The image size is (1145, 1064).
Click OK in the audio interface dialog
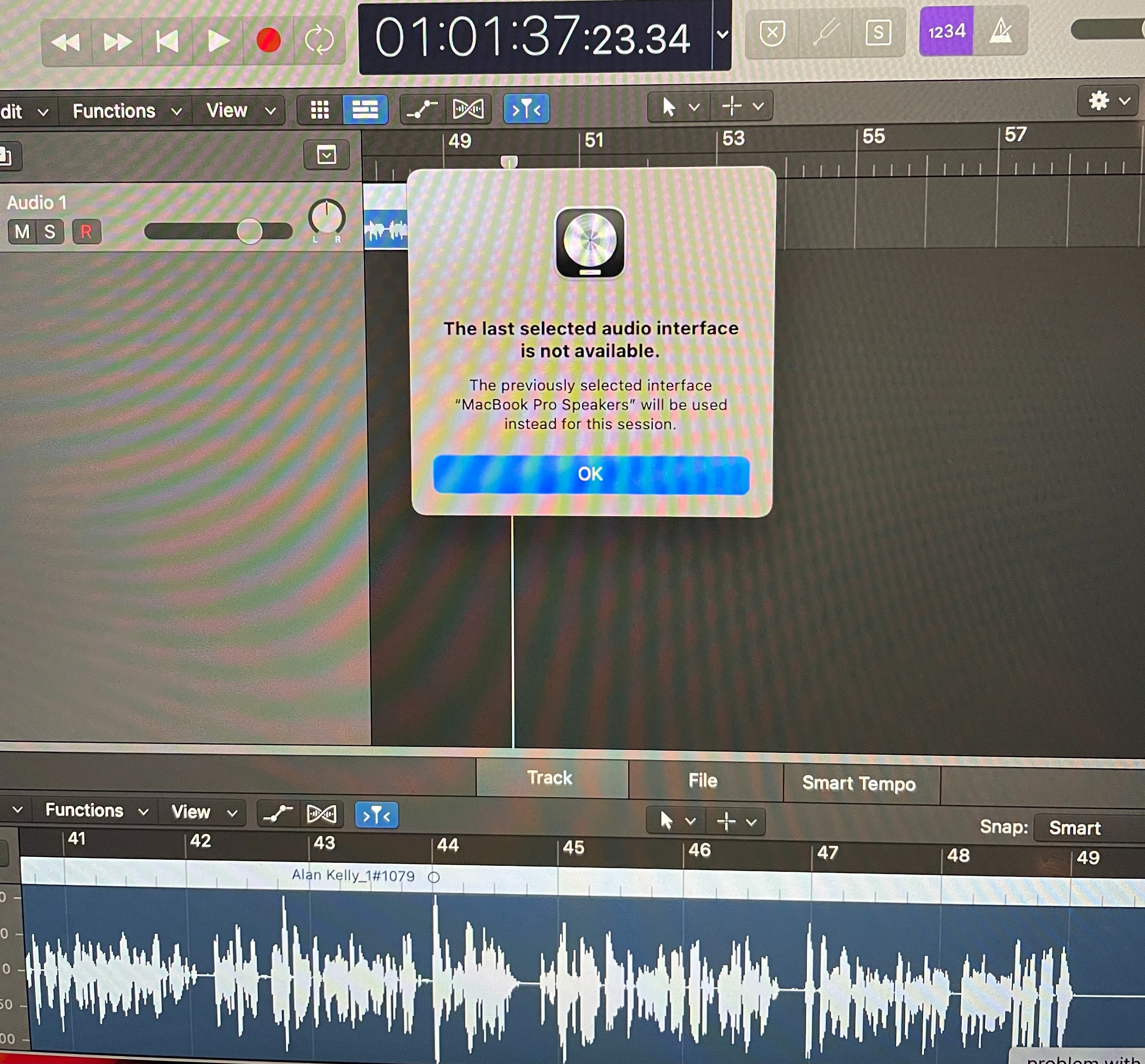tap(591, 474)
